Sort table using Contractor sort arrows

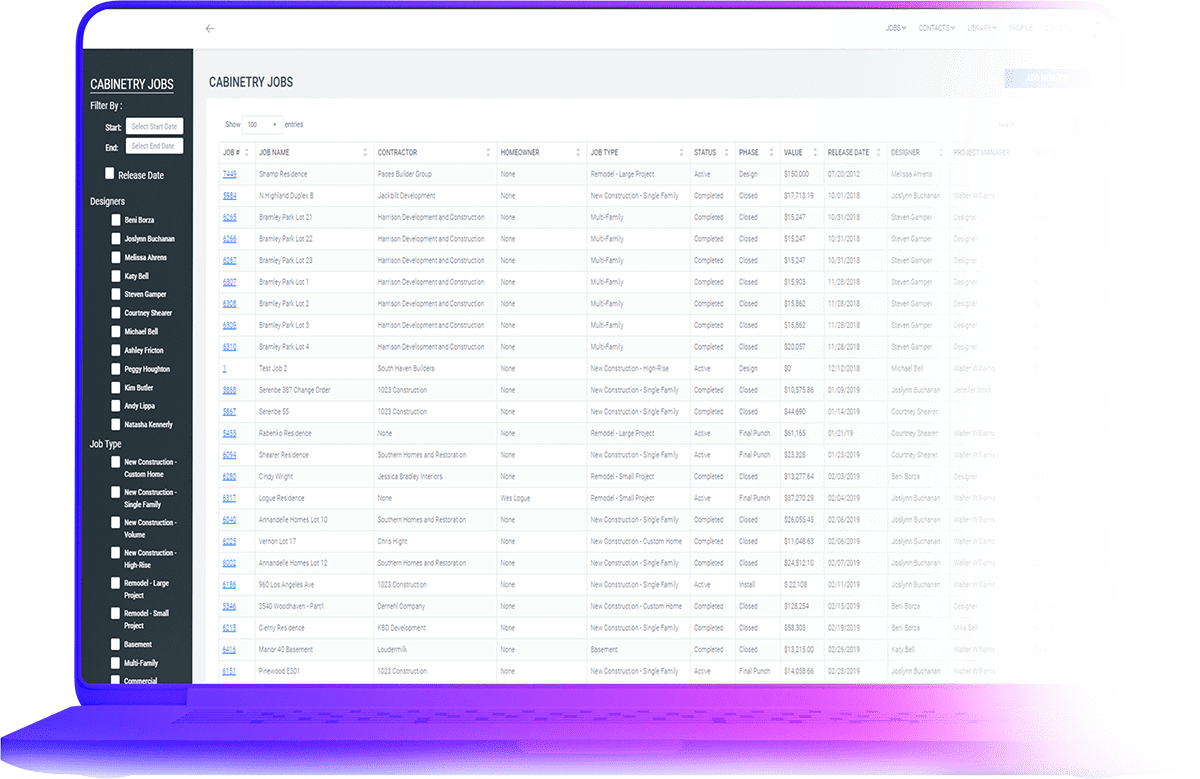(488, 153)
